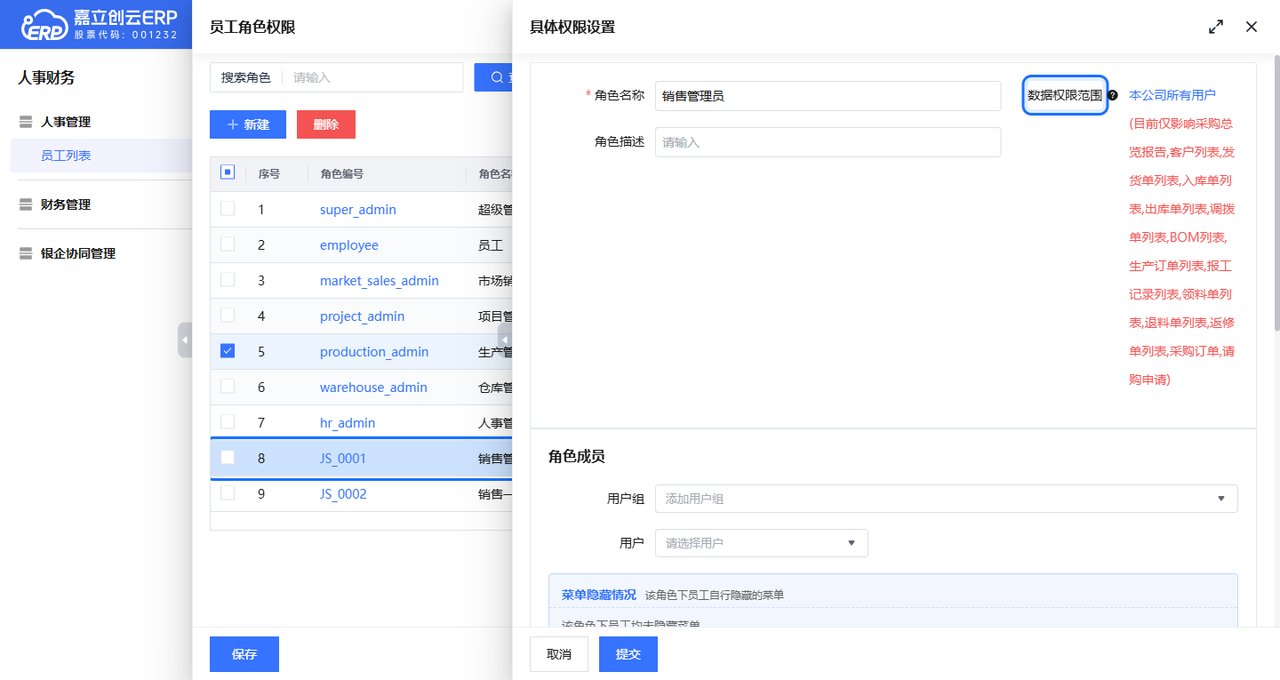The width and height of the screenshot is (1280, 680).
Task: Click the 保存 button
Action: (244, 654)
